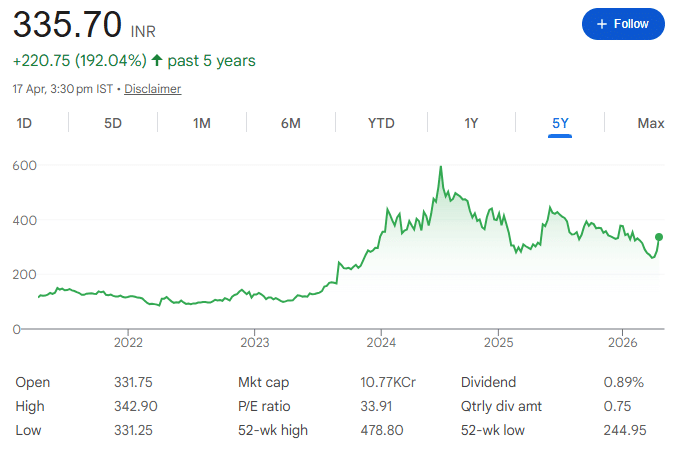The width and height of the screenshot is (677, 457).
Task: Click the chart's highest peak near 600
Action: click(440, 168)
